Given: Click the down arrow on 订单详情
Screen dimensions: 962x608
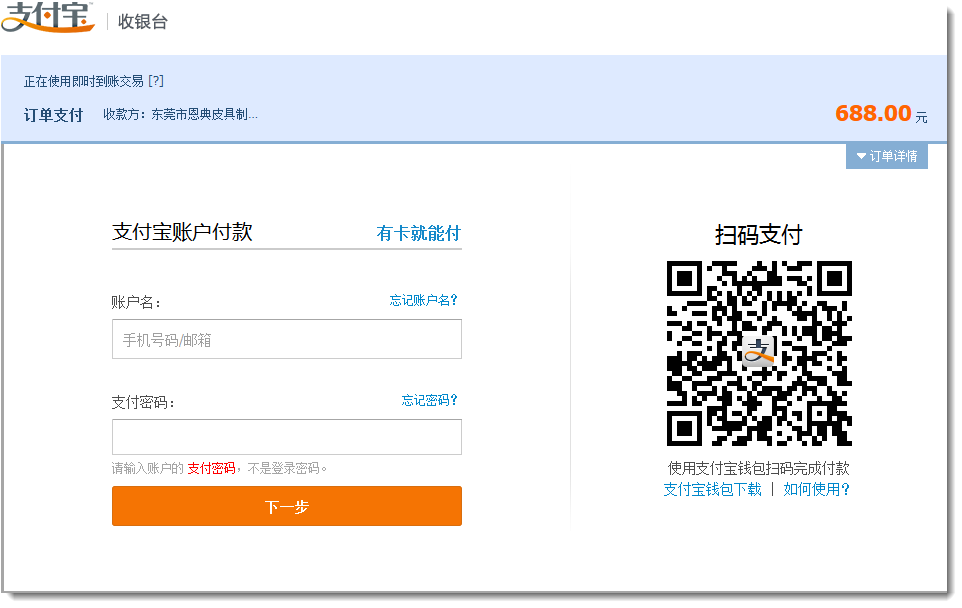Looking at the screenshot, I should click(x=860, y=157).
